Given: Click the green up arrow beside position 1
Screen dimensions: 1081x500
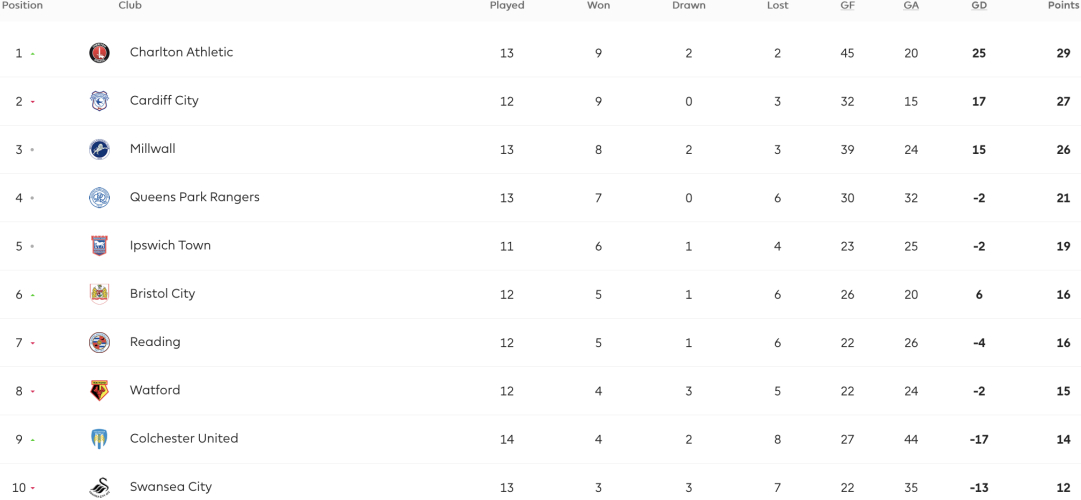Looking at the screenshot, I should [x=32, y=53].
